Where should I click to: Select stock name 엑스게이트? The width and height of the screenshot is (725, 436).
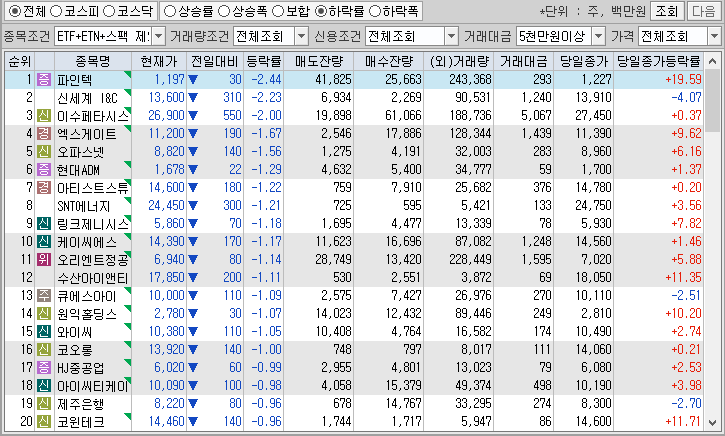click(87, 134)
